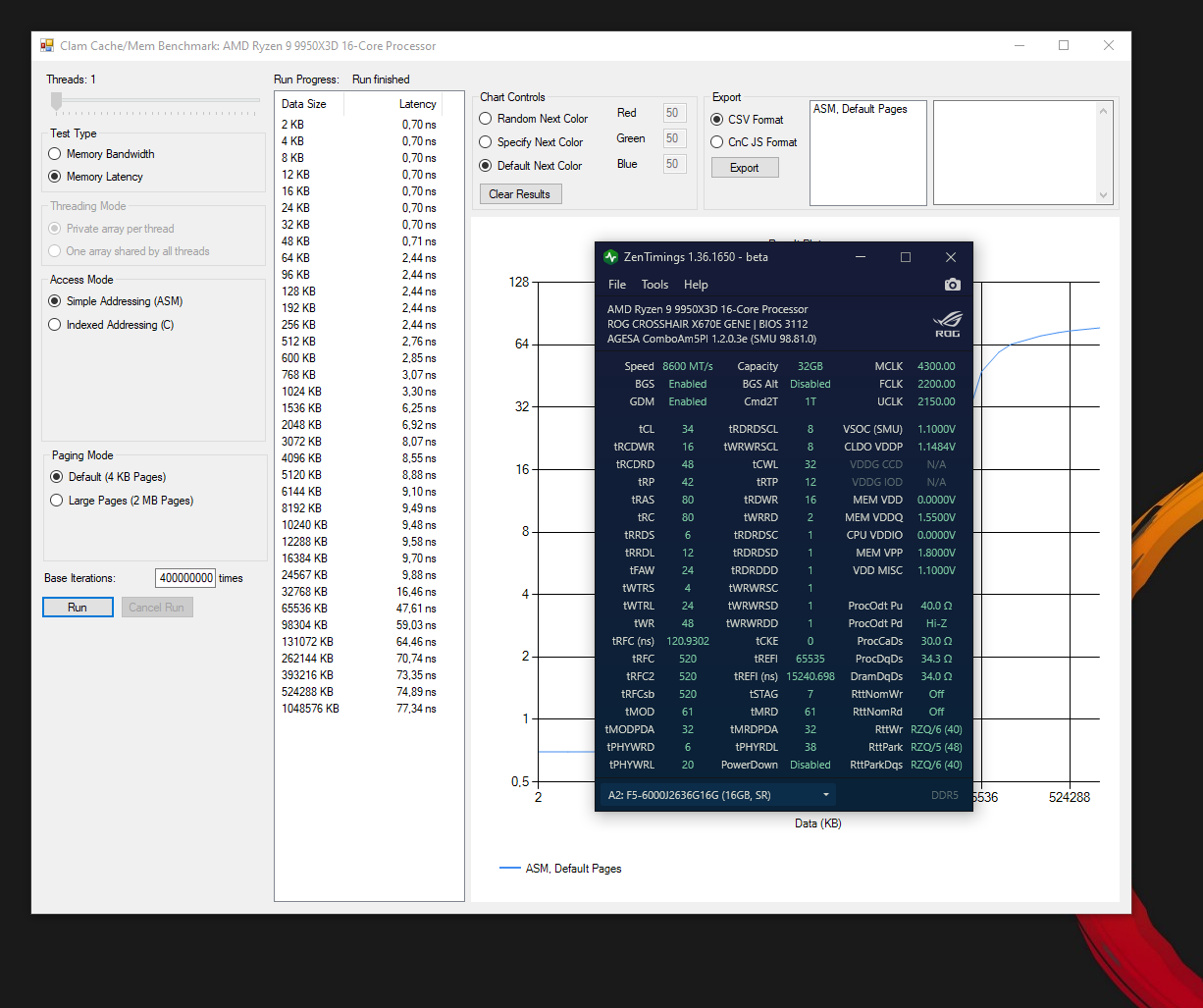
Task: Click the Clear Results button
Action: tap(520, 194)
